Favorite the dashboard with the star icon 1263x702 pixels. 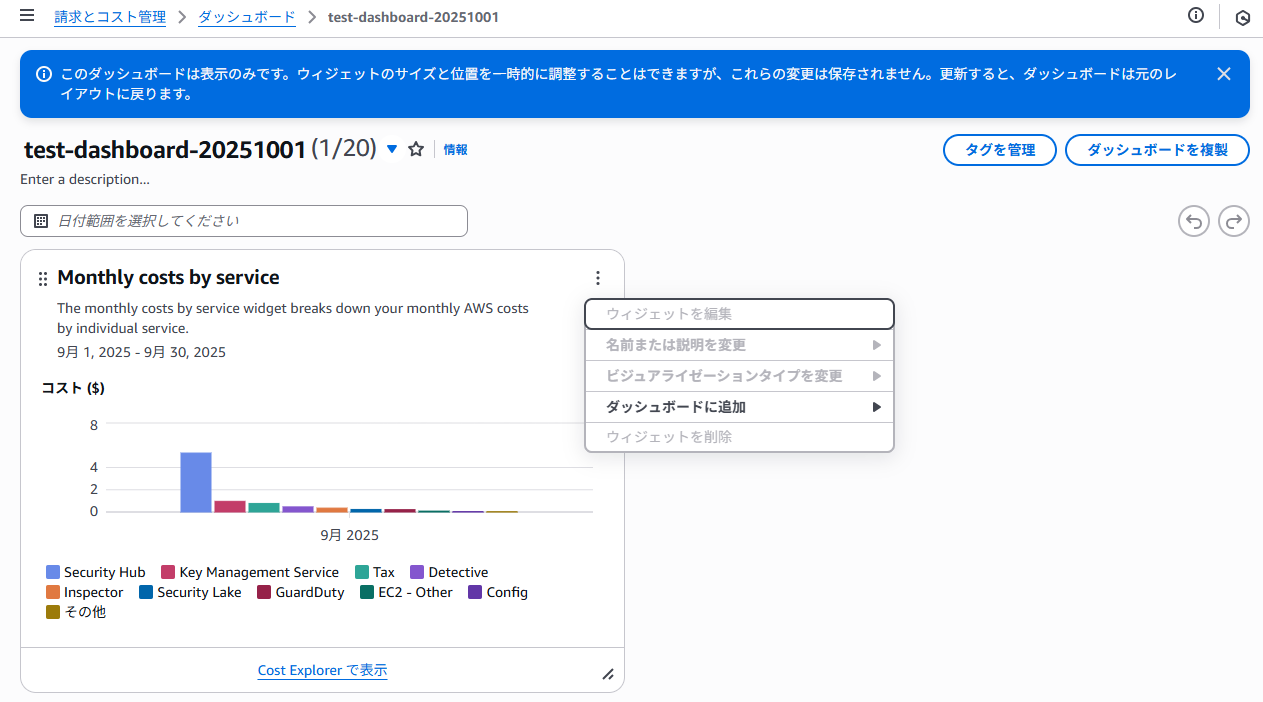coord(416,149)
